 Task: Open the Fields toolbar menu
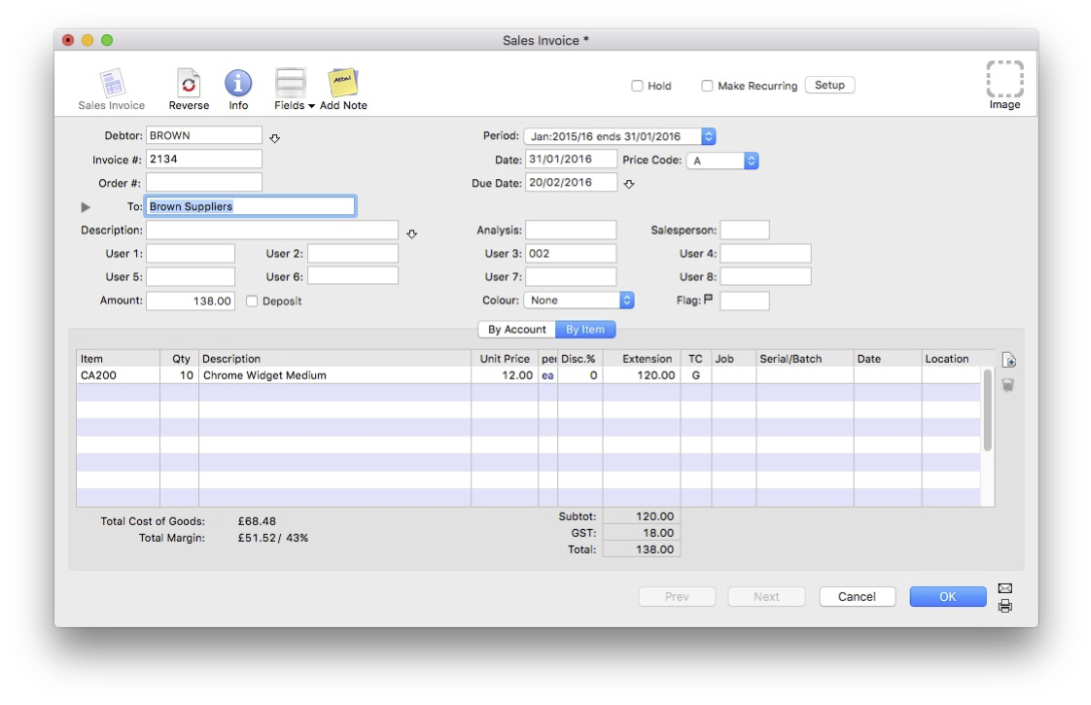(293, 89)
